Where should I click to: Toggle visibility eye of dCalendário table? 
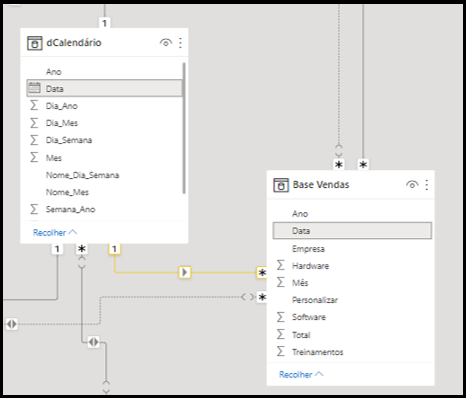pos(166,43)
